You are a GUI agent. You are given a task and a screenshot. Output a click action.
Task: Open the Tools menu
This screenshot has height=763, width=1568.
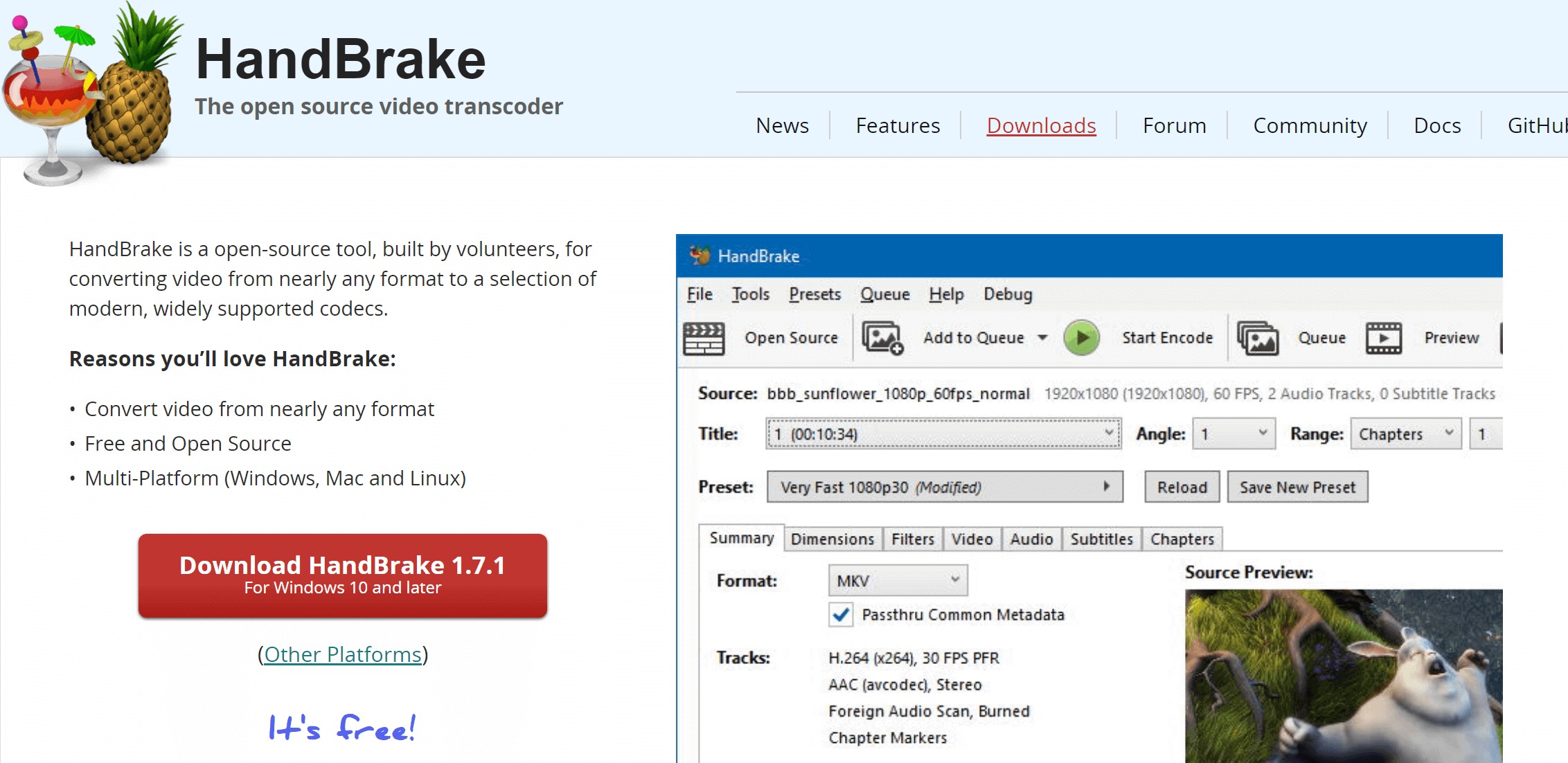tap(751, 294)
